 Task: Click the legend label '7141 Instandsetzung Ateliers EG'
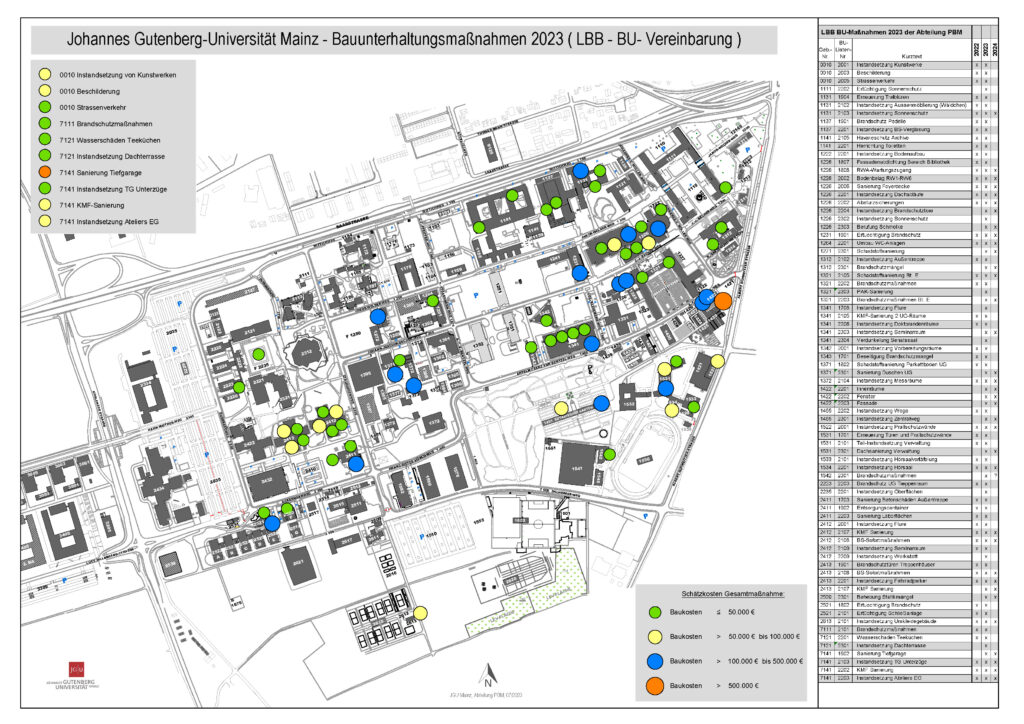tap(109, 221)
